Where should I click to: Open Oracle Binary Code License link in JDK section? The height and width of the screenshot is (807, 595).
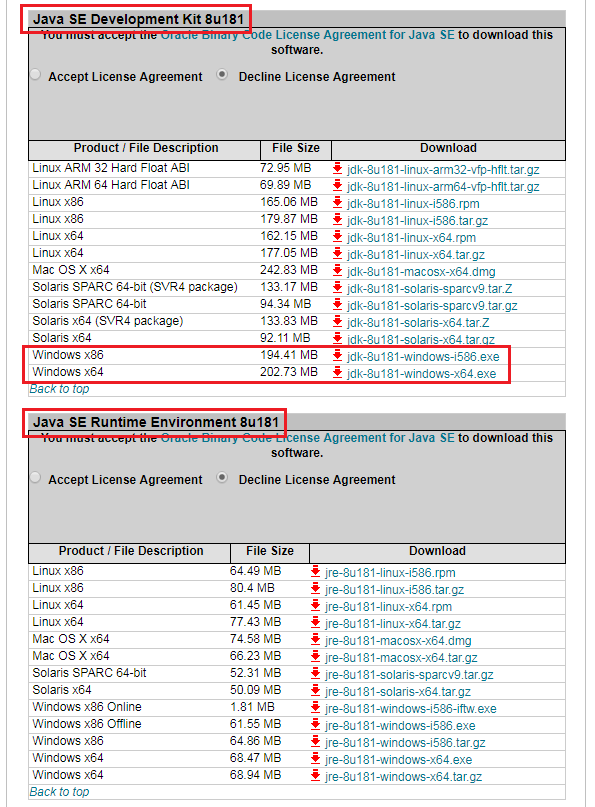pyautogui.click(x=308, y=35)
